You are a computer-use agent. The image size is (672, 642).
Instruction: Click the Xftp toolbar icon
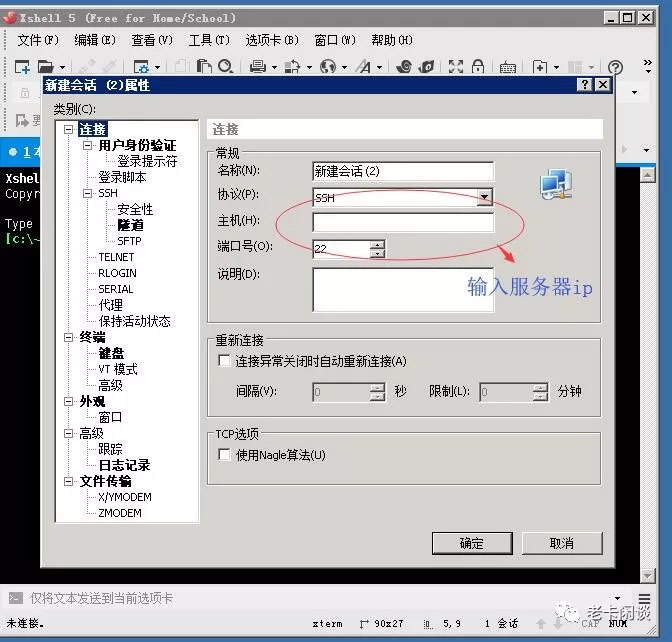427,66
